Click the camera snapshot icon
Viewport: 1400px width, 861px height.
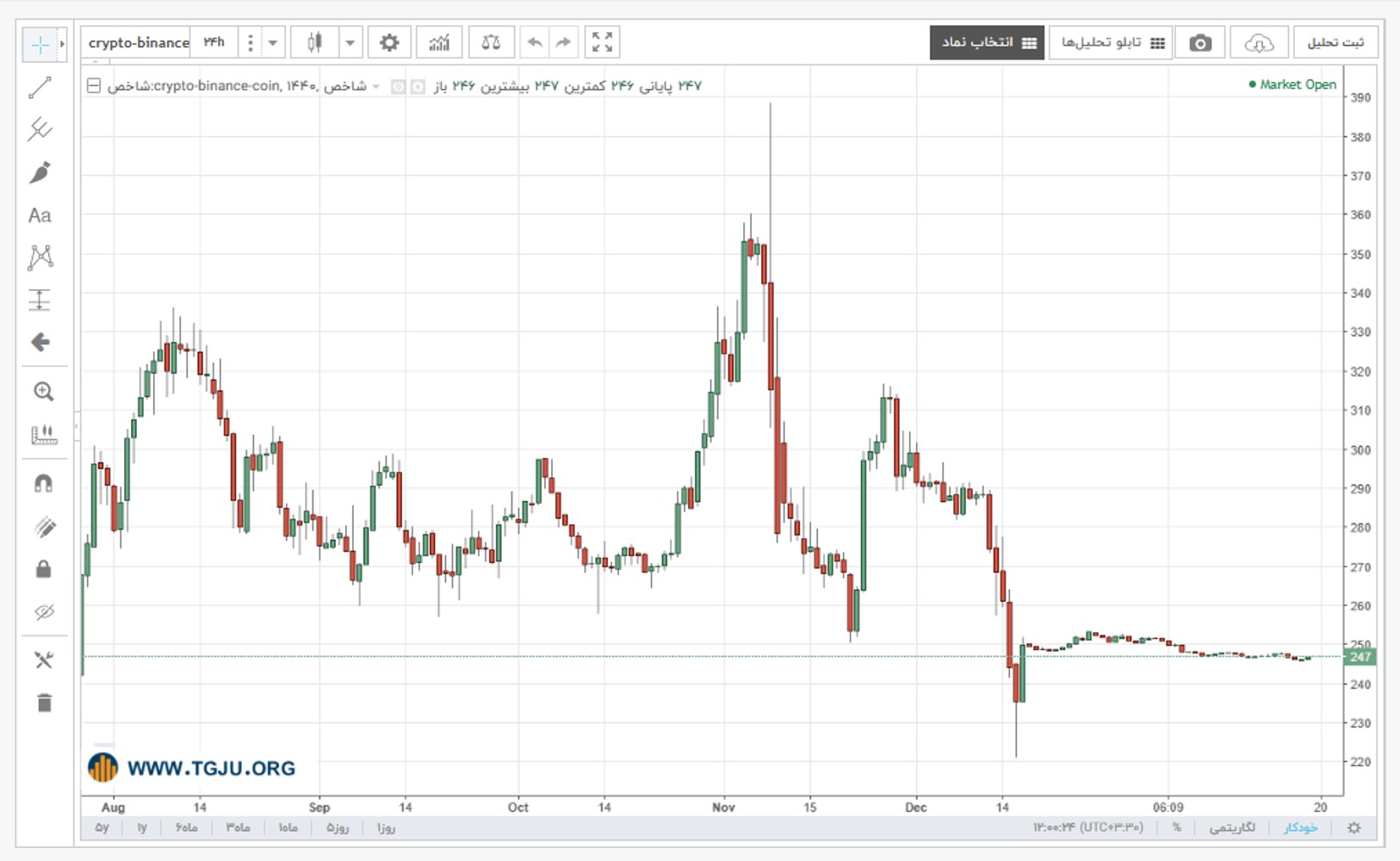(x=1200, y=42)
